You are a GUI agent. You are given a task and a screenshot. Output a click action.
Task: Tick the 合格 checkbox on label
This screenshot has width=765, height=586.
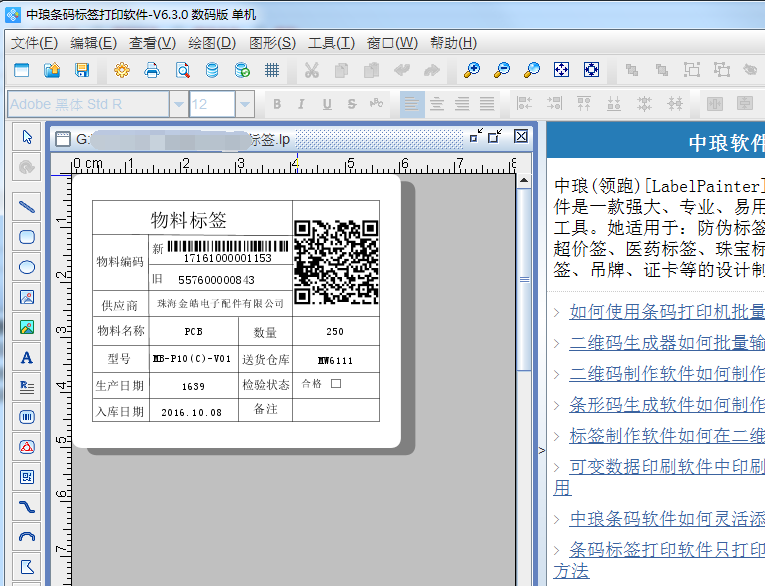tap(336, 384)
